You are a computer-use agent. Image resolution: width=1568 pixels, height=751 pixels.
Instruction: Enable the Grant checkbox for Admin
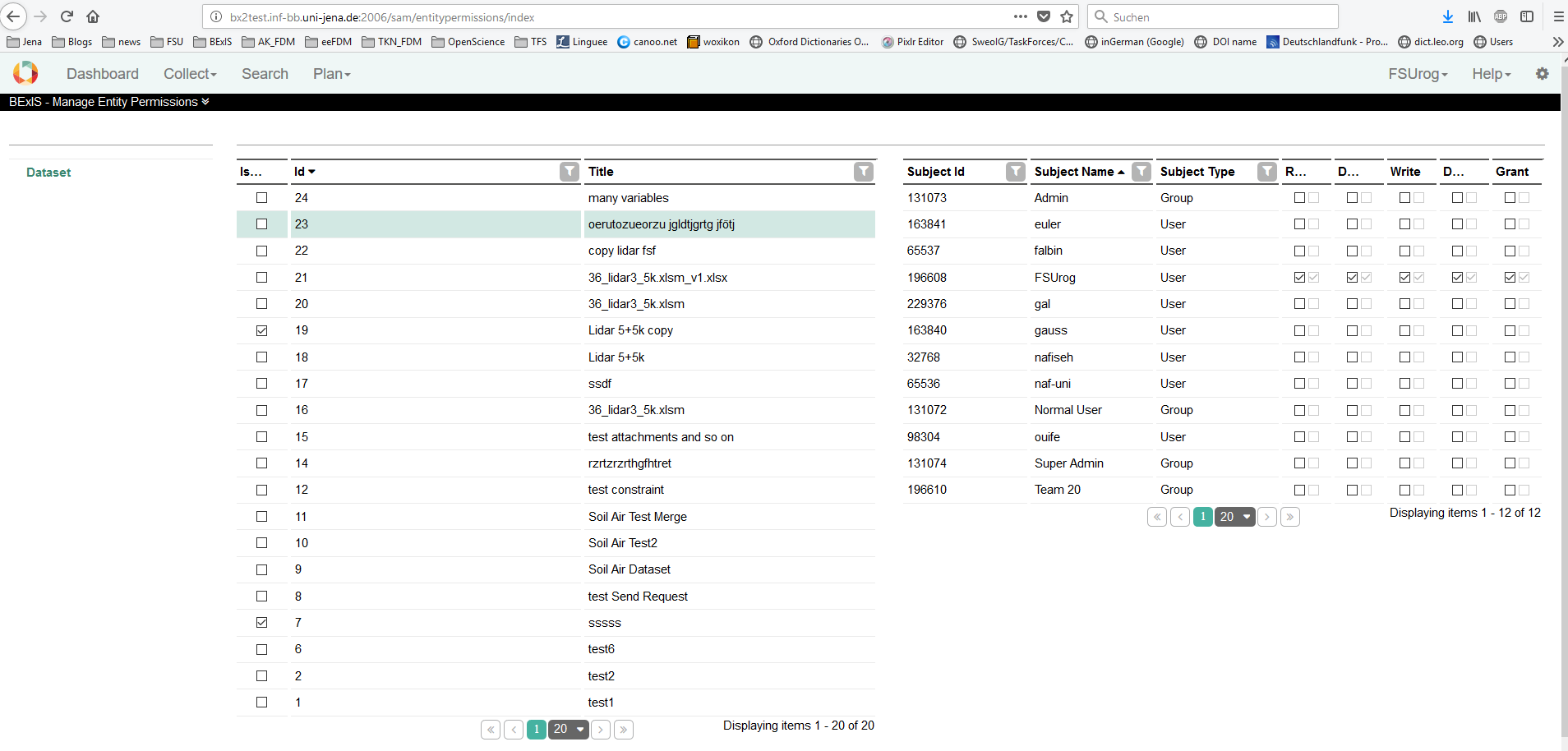1510,198
